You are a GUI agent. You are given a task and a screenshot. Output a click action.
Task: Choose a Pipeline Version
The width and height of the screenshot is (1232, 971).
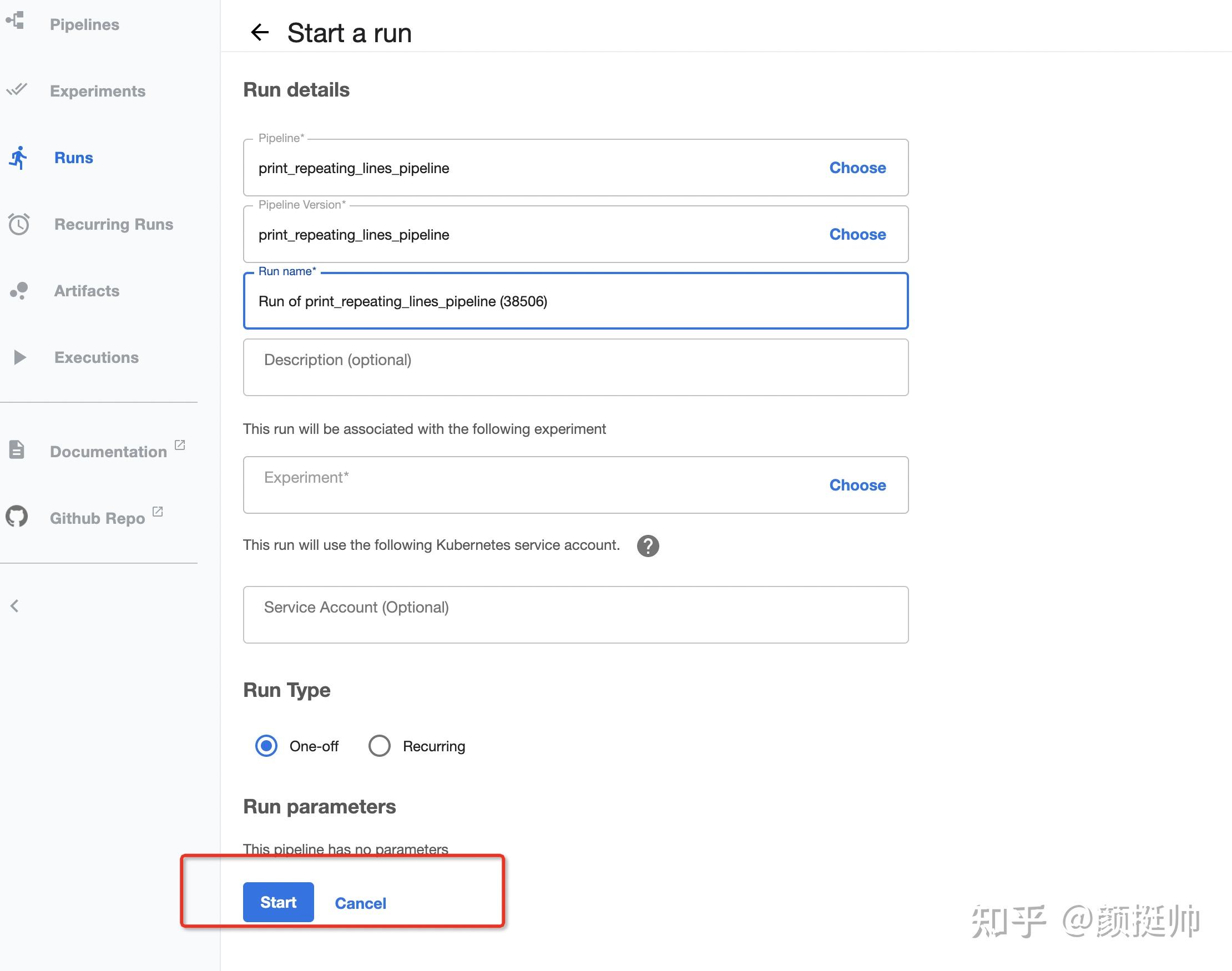click(857, 234)
